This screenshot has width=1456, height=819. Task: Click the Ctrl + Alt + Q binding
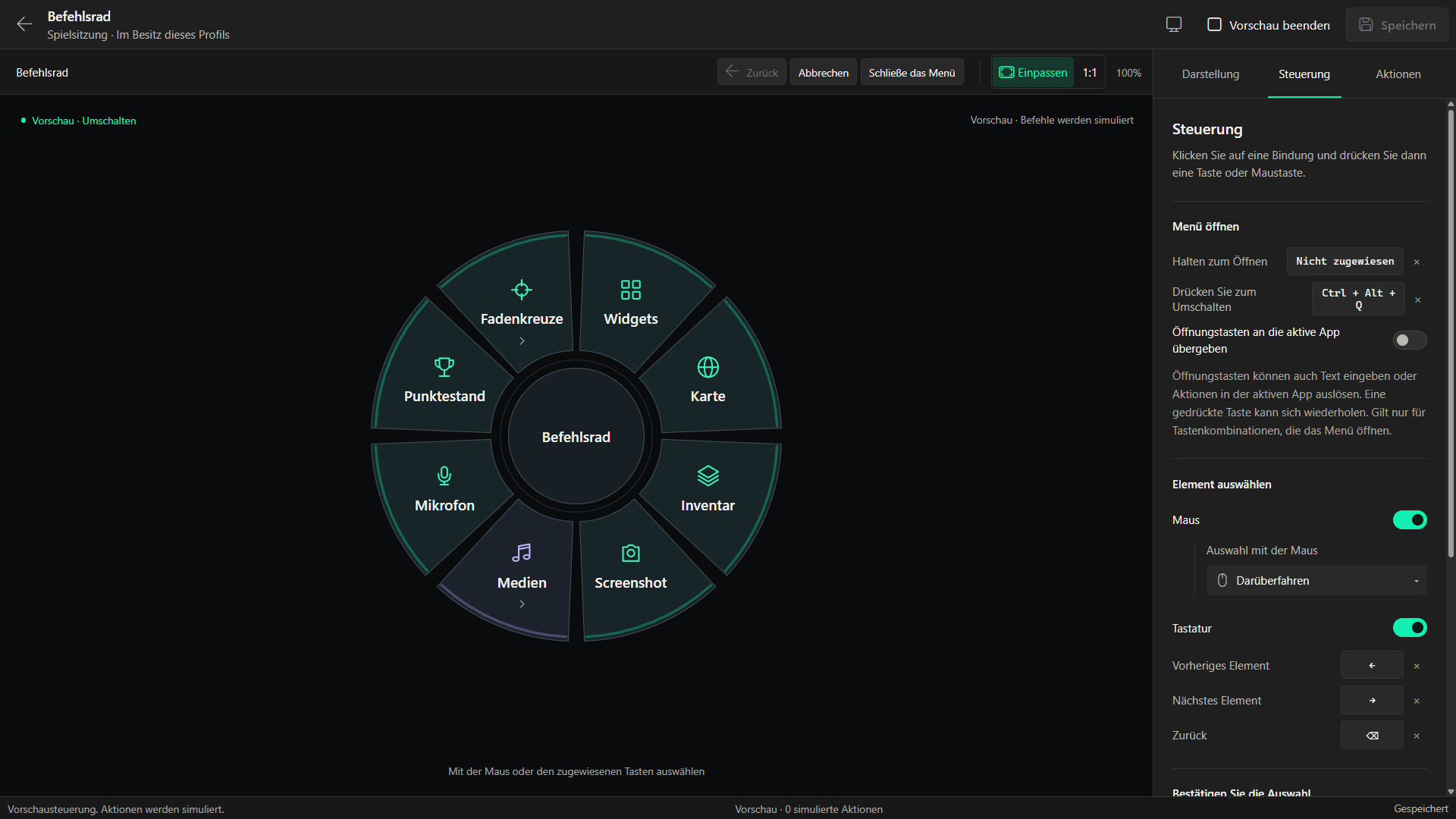tap(1358, 299)
